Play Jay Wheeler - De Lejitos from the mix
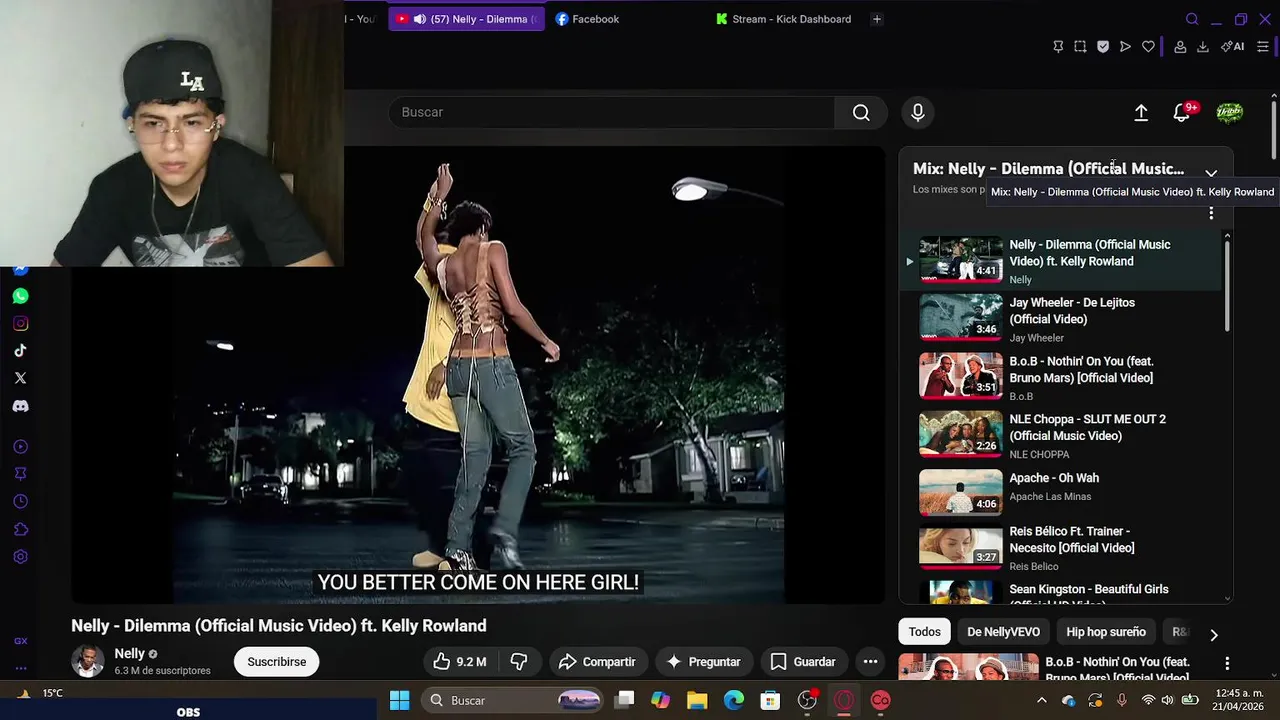 pyautogui.click(x=1060, y=319)
